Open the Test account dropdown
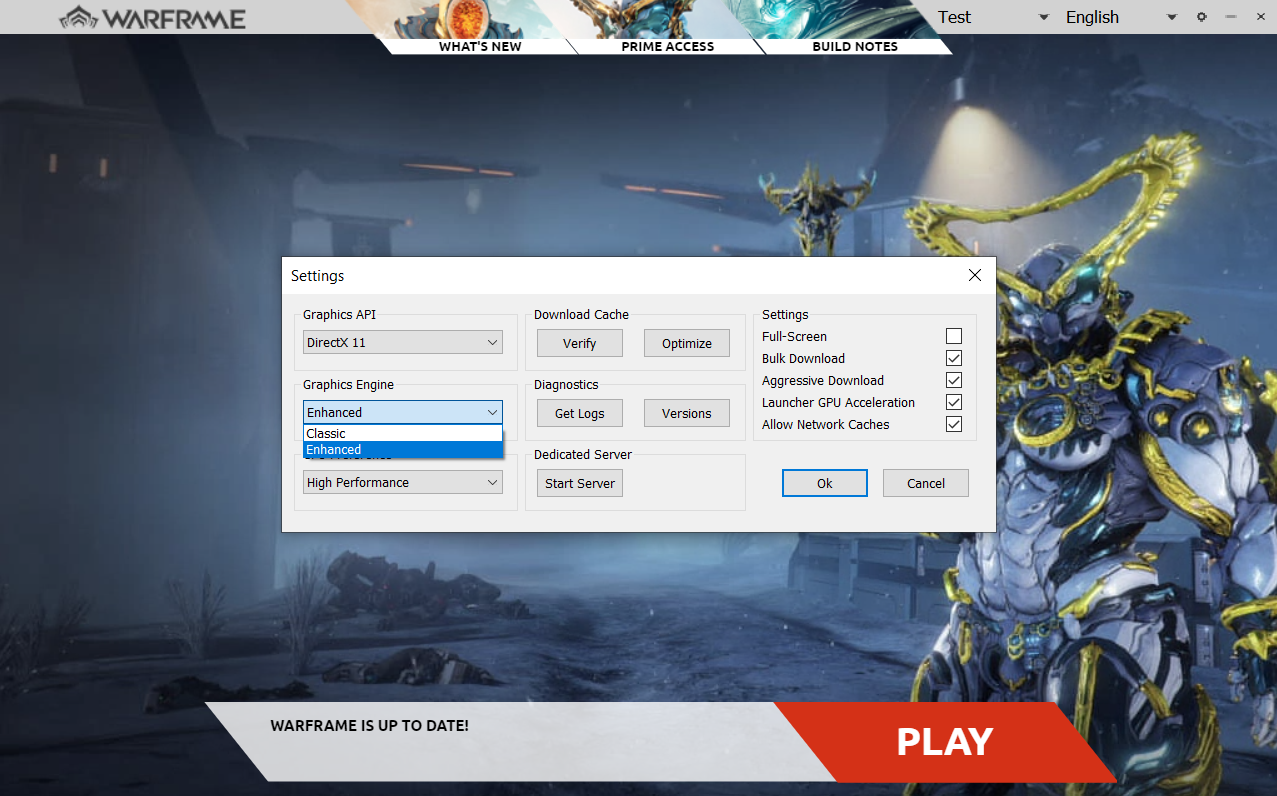 point(993,17)
